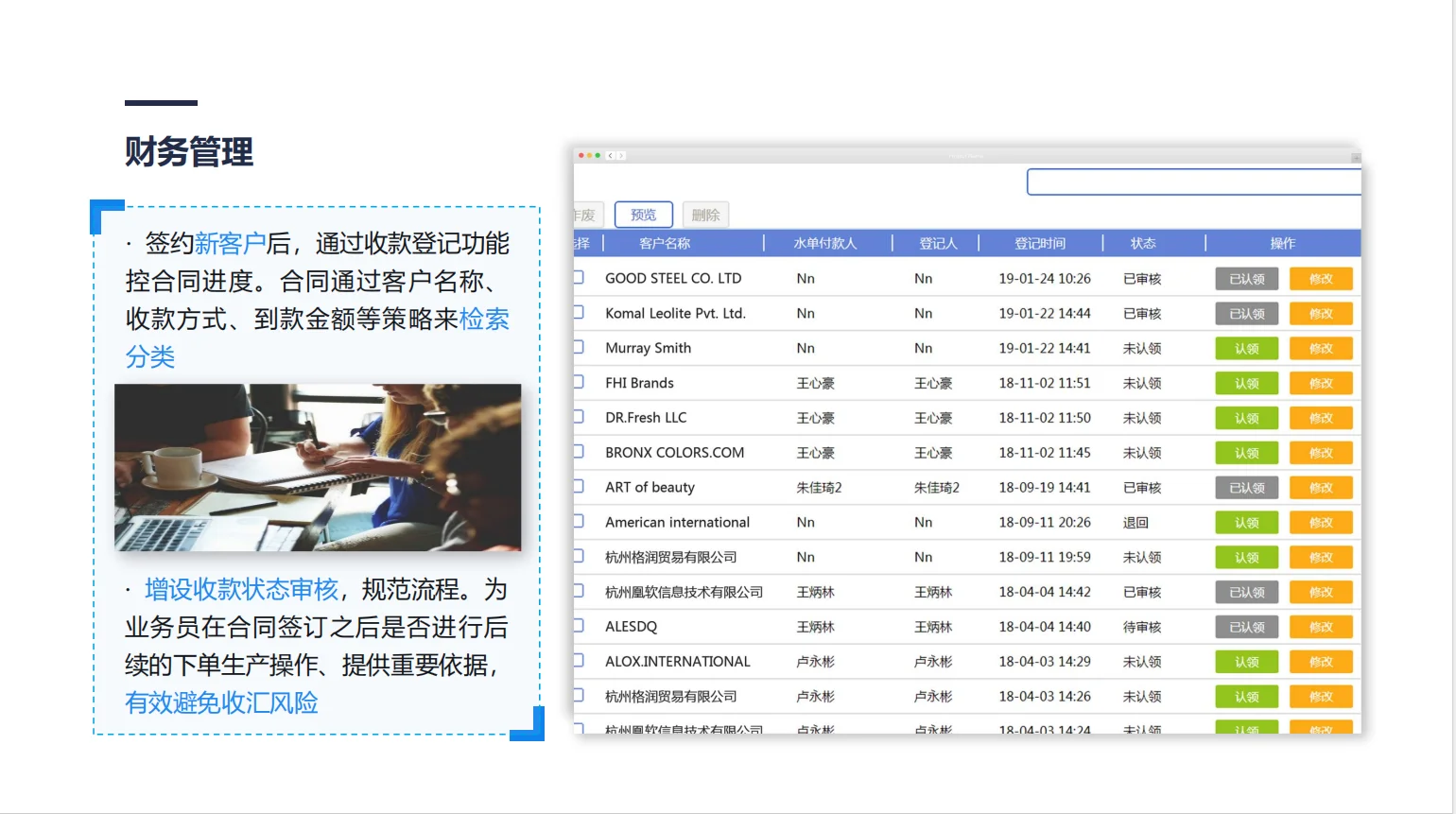This screenshot has width=1456, height=814.
Task: Click the browser forward navigation arrow
Action: click(622, 155)
